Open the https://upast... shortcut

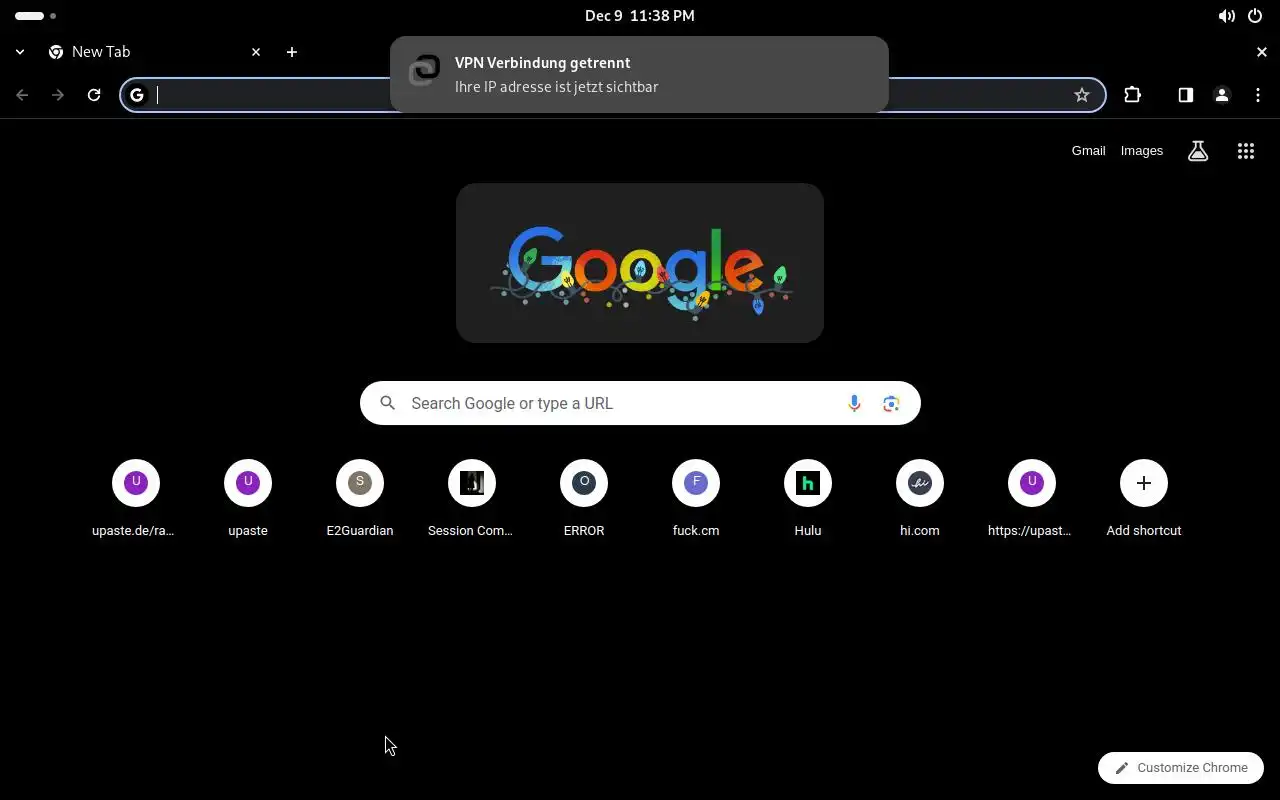(1032, 499)
